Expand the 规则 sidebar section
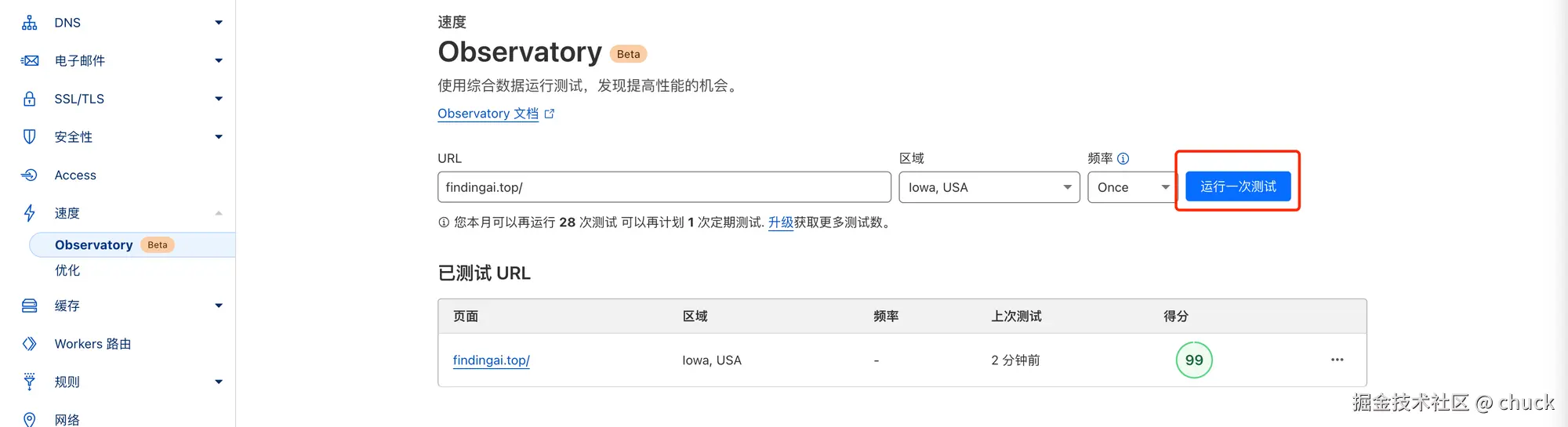Viewport: 1568px width, 427px height. [x=219, y=382]
